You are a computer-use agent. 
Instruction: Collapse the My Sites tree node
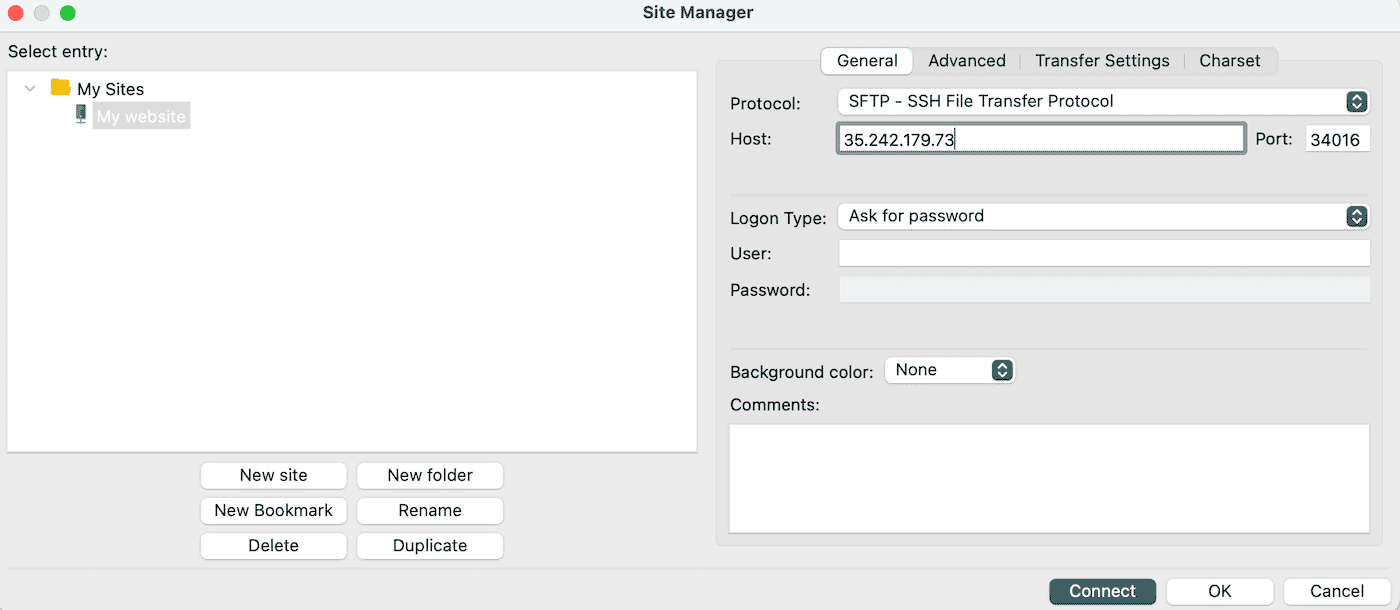click(x=31, y=88)
